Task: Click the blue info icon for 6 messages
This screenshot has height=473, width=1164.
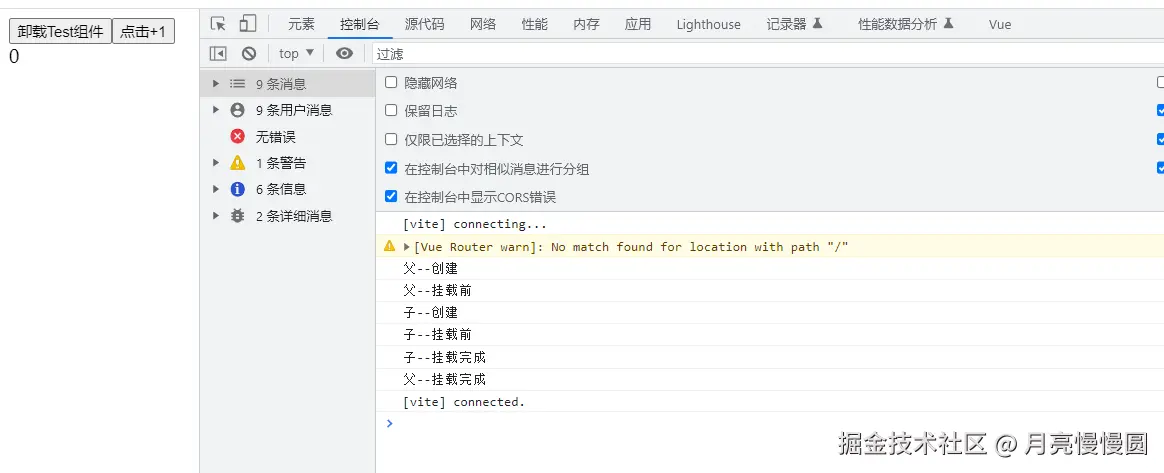Action: tap(238, 189)
